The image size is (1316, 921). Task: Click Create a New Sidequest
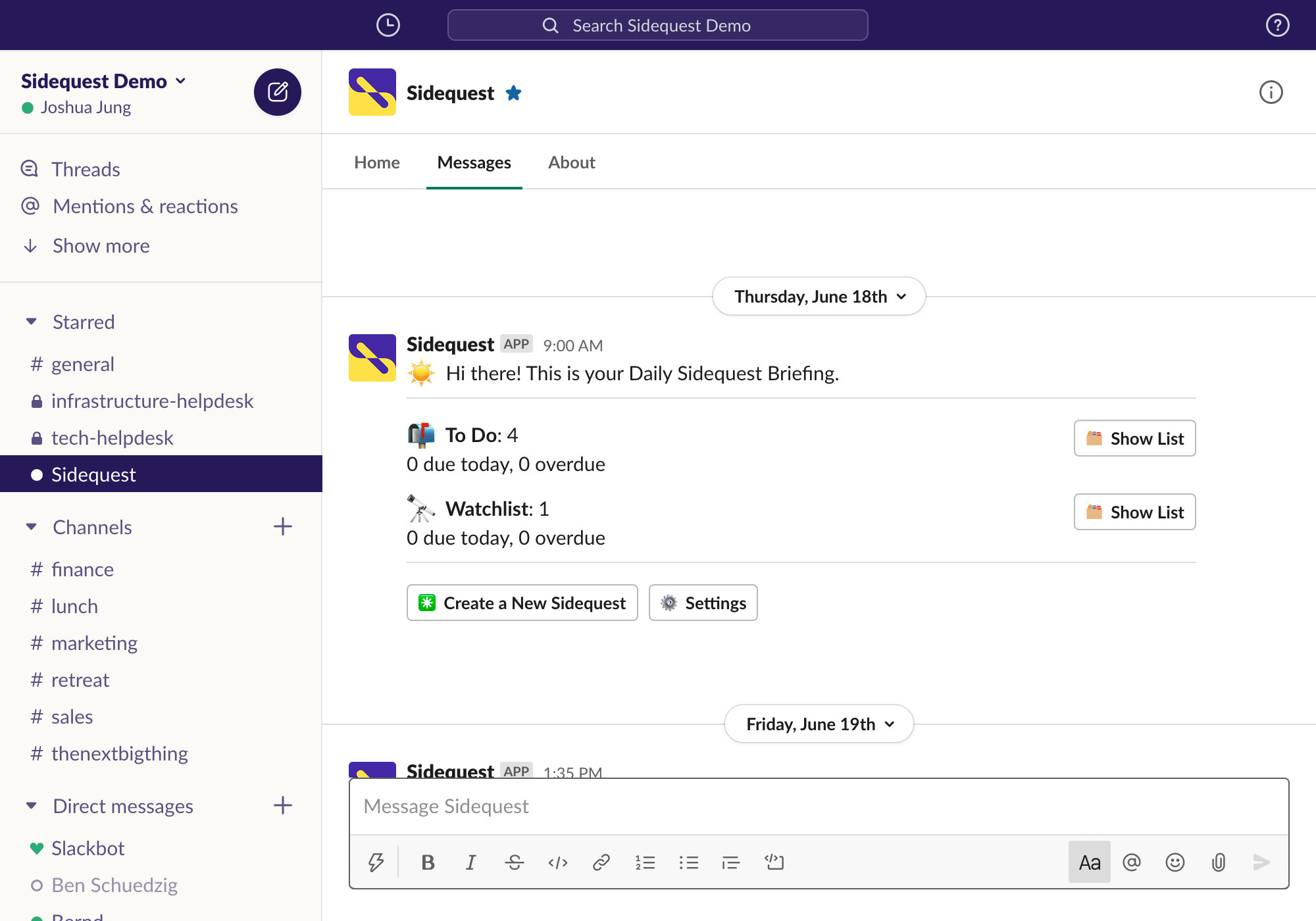coord(522,603)
